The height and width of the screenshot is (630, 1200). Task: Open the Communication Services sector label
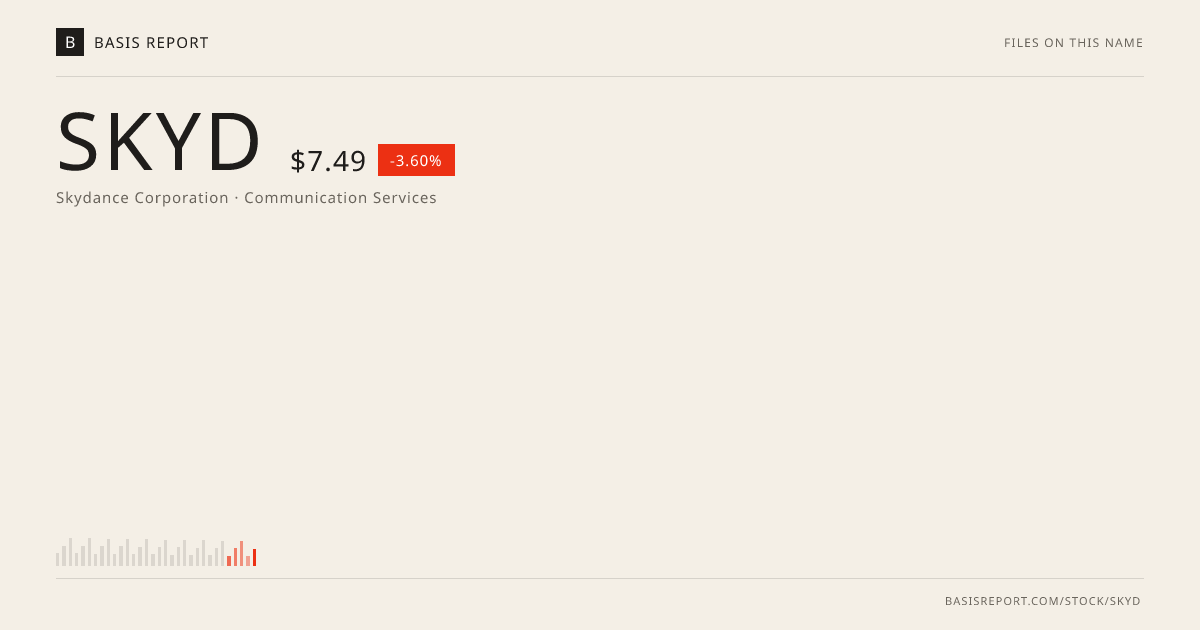click(340, 198)
